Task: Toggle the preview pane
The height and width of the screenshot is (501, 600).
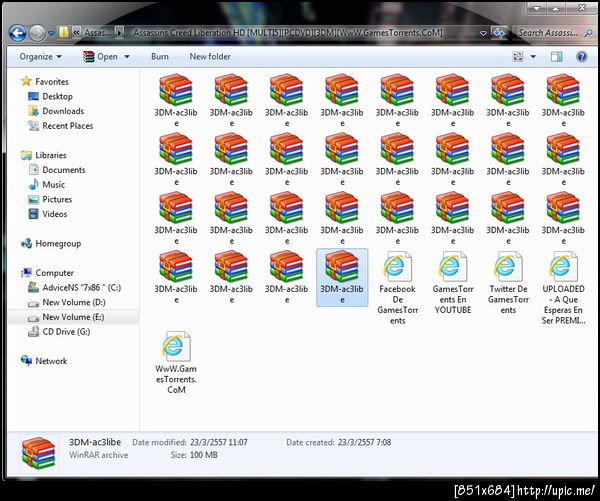Action: (x=557, y=57)
